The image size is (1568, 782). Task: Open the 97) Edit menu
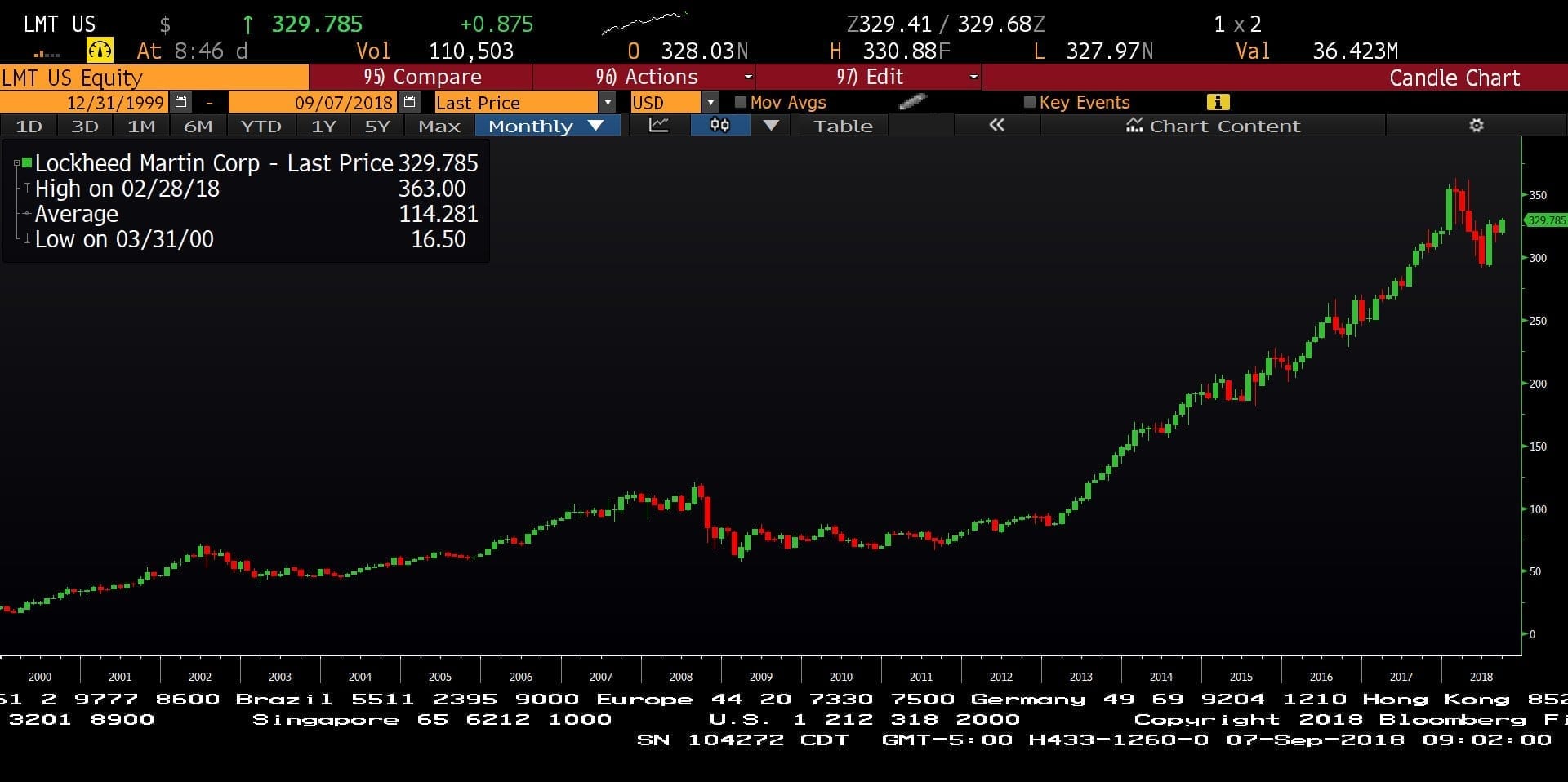(869, 78)
